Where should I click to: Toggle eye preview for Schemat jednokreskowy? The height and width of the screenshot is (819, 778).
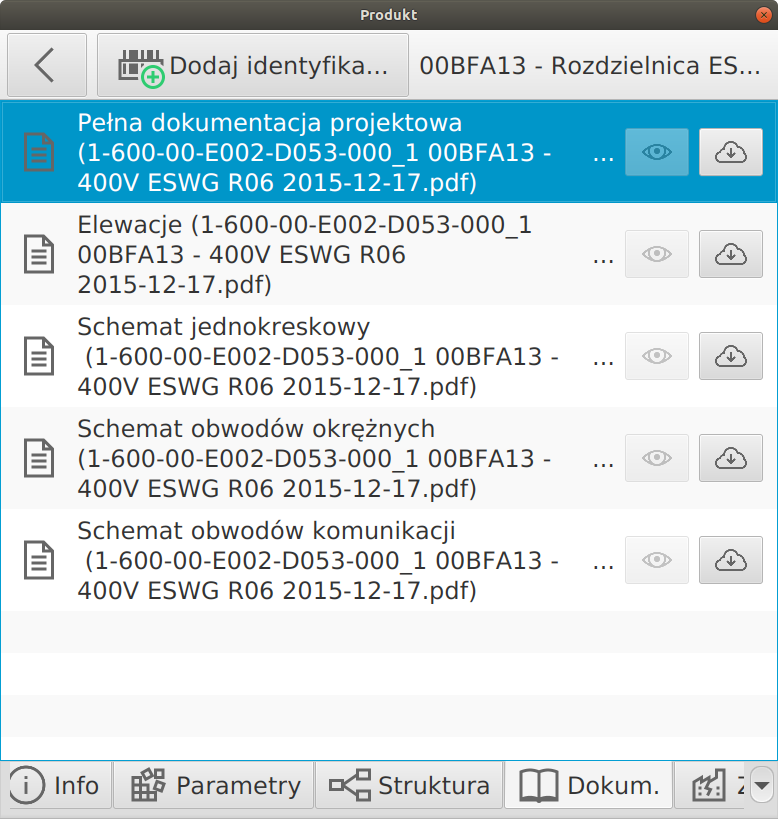coord(656,356)
